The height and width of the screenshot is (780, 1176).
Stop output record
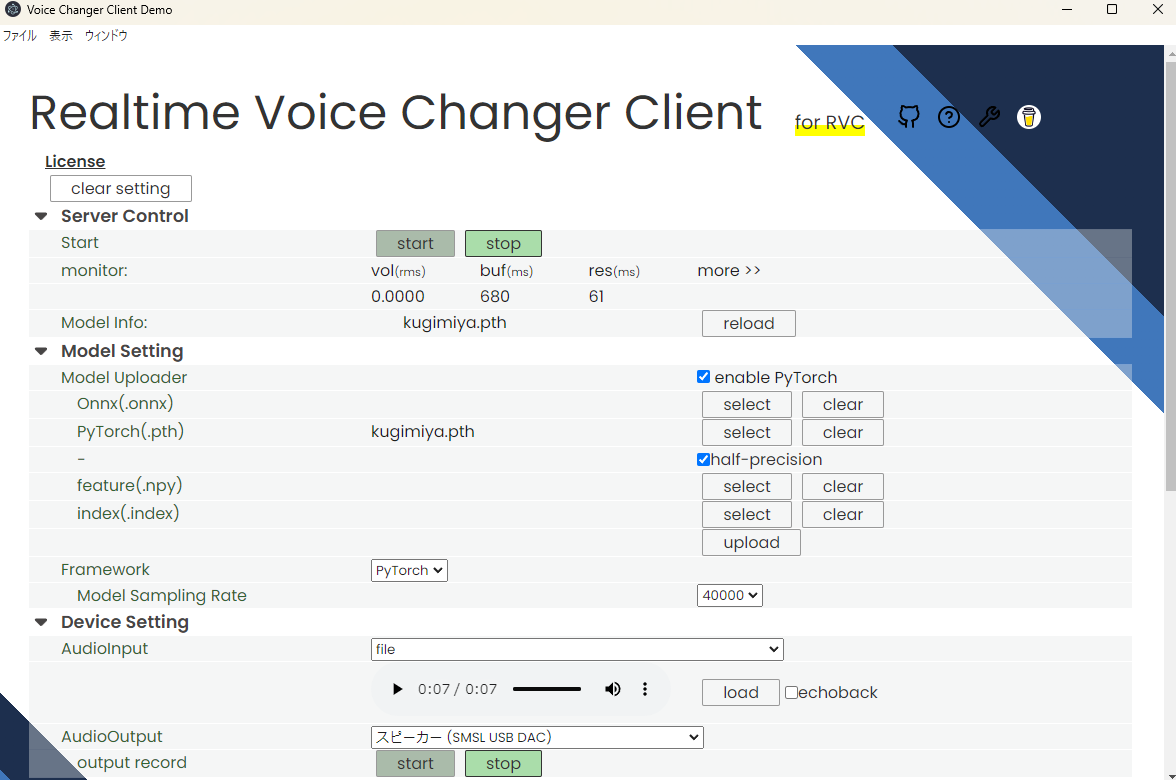pyautogui.click(x=503, y=764)
